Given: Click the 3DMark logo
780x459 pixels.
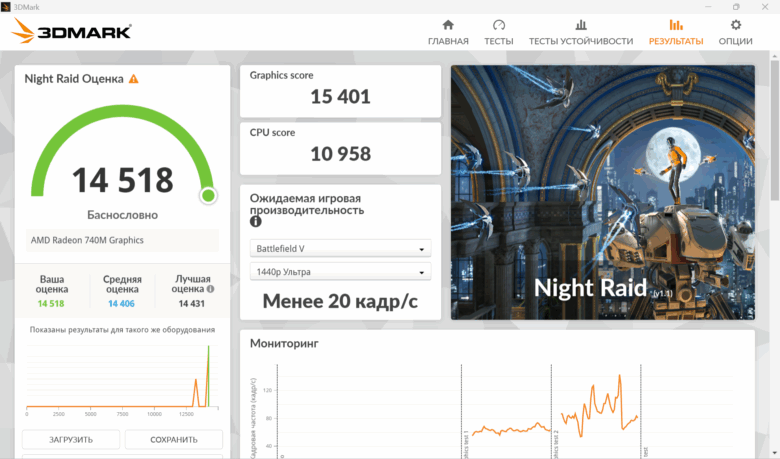Looking at the screenshot, I should click(x=71, y=31).
